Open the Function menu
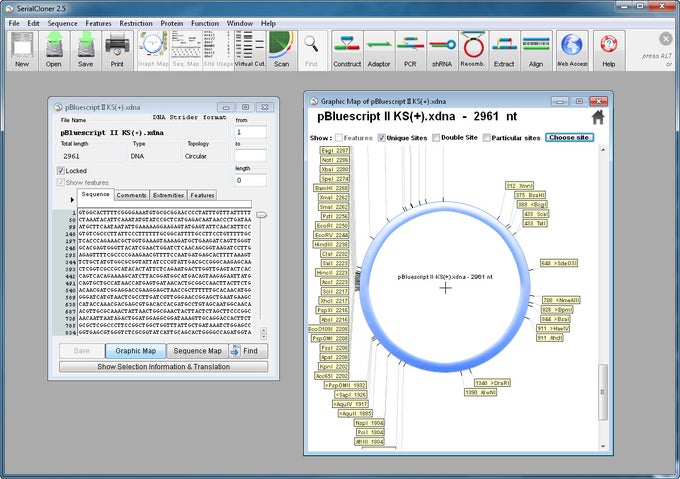The width and height of the screenshot is (680, 479). pos(205,23)
